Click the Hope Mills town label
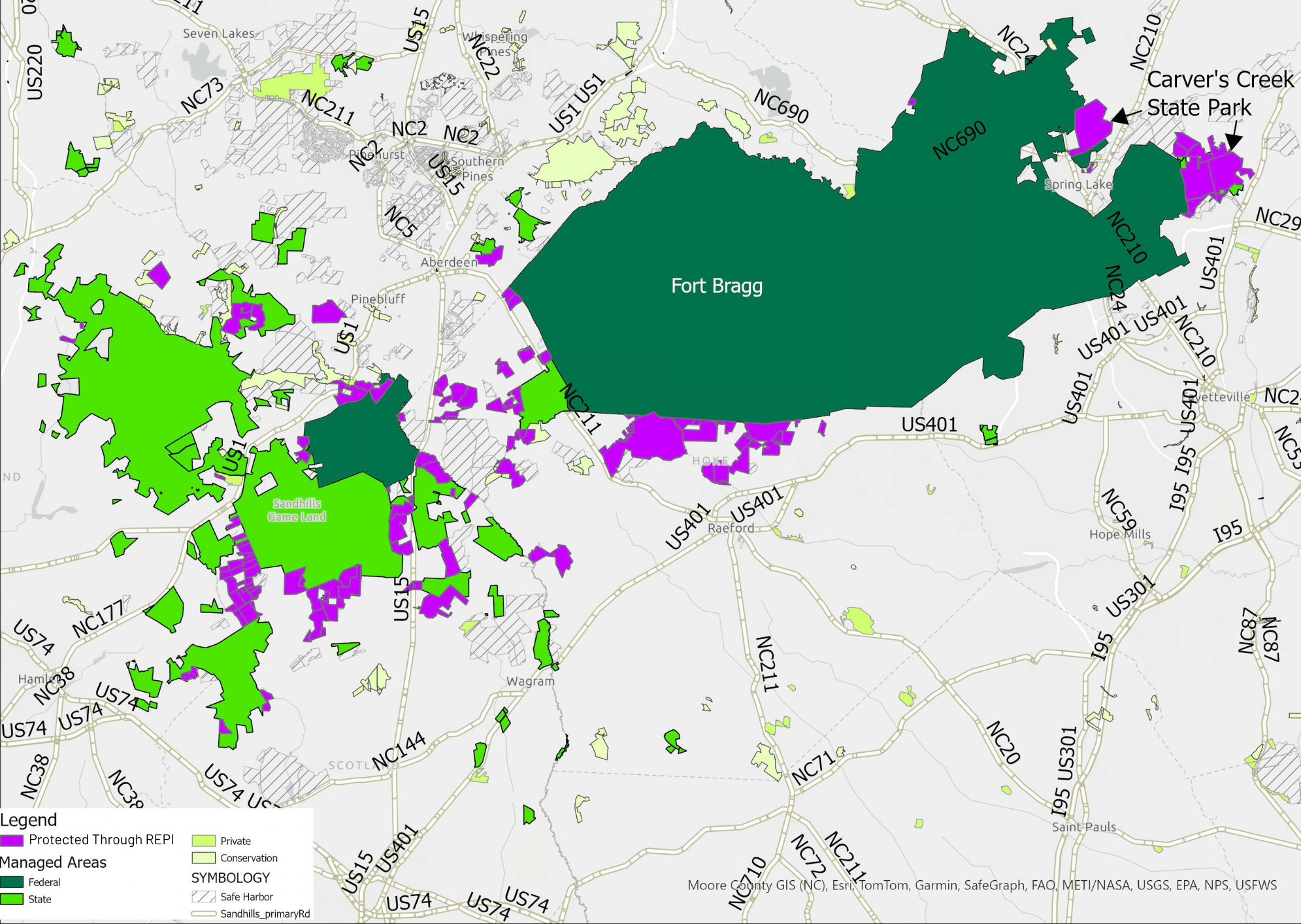Viewport: 1301px width, 924px height. [1119, 535]
